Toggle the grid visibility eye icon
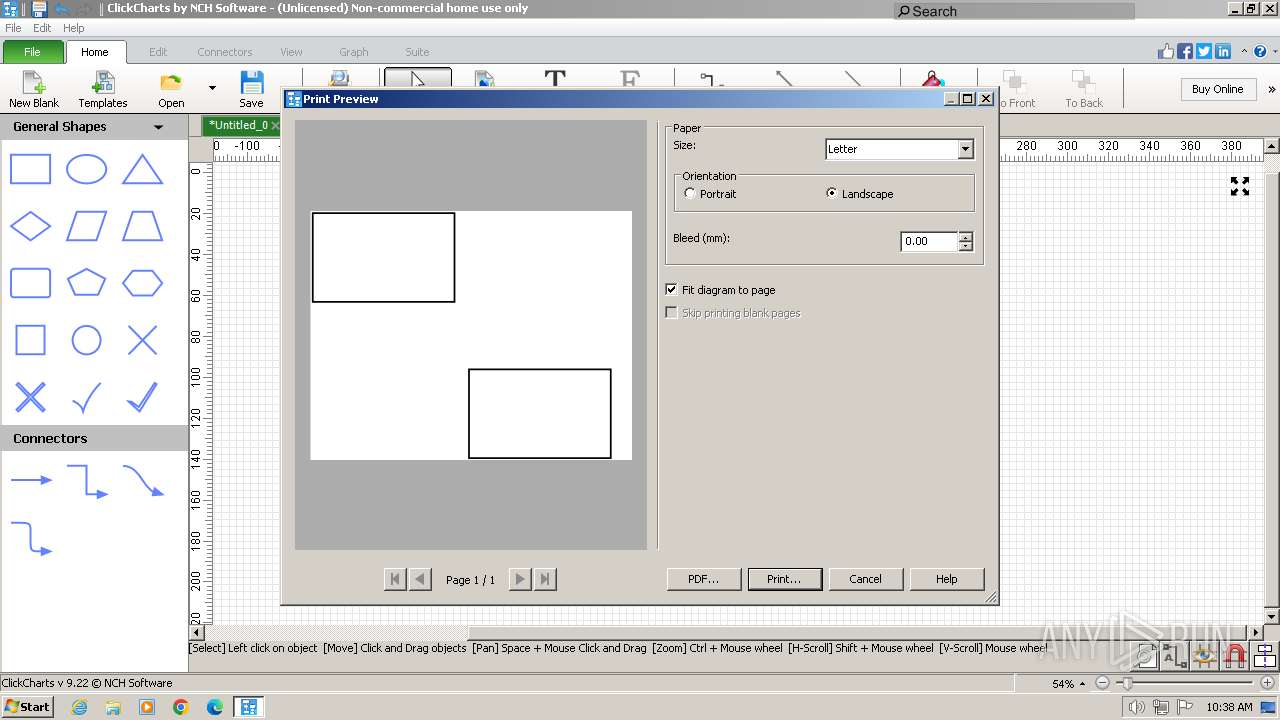The image size is (1280, 720). 1205,656
